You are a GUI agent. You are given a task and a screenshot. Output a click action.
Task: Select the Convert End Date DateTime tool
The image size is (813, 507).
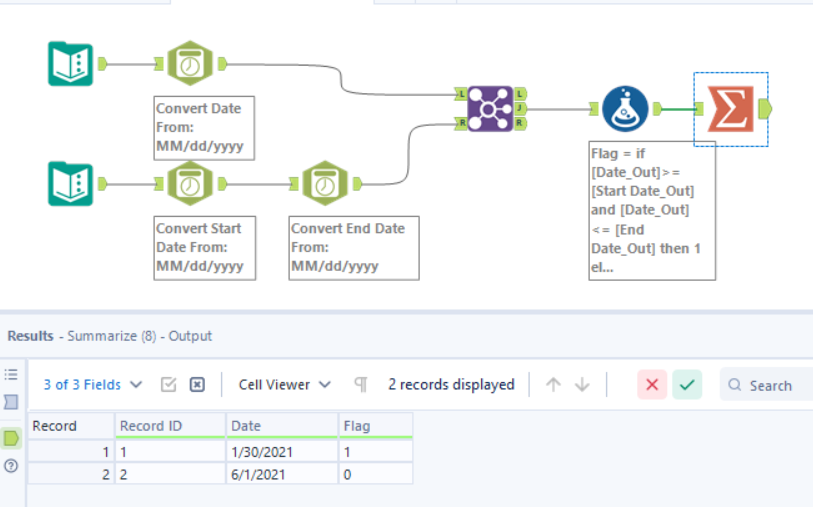(324, 184)
